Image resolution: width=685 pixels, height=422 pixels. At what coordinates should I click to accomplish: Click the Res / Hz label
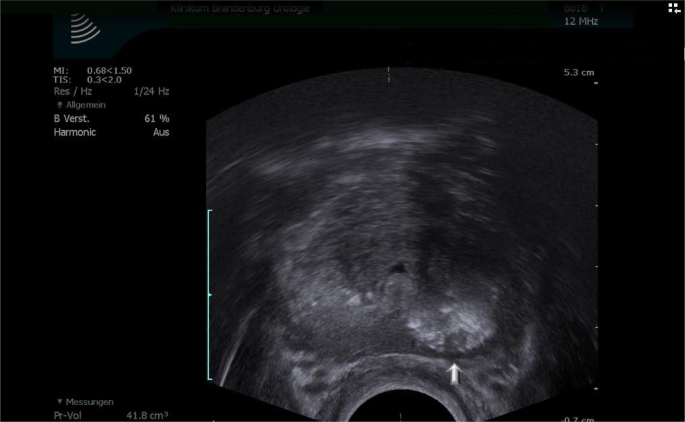pyautogui.click(x=73, y=91)
